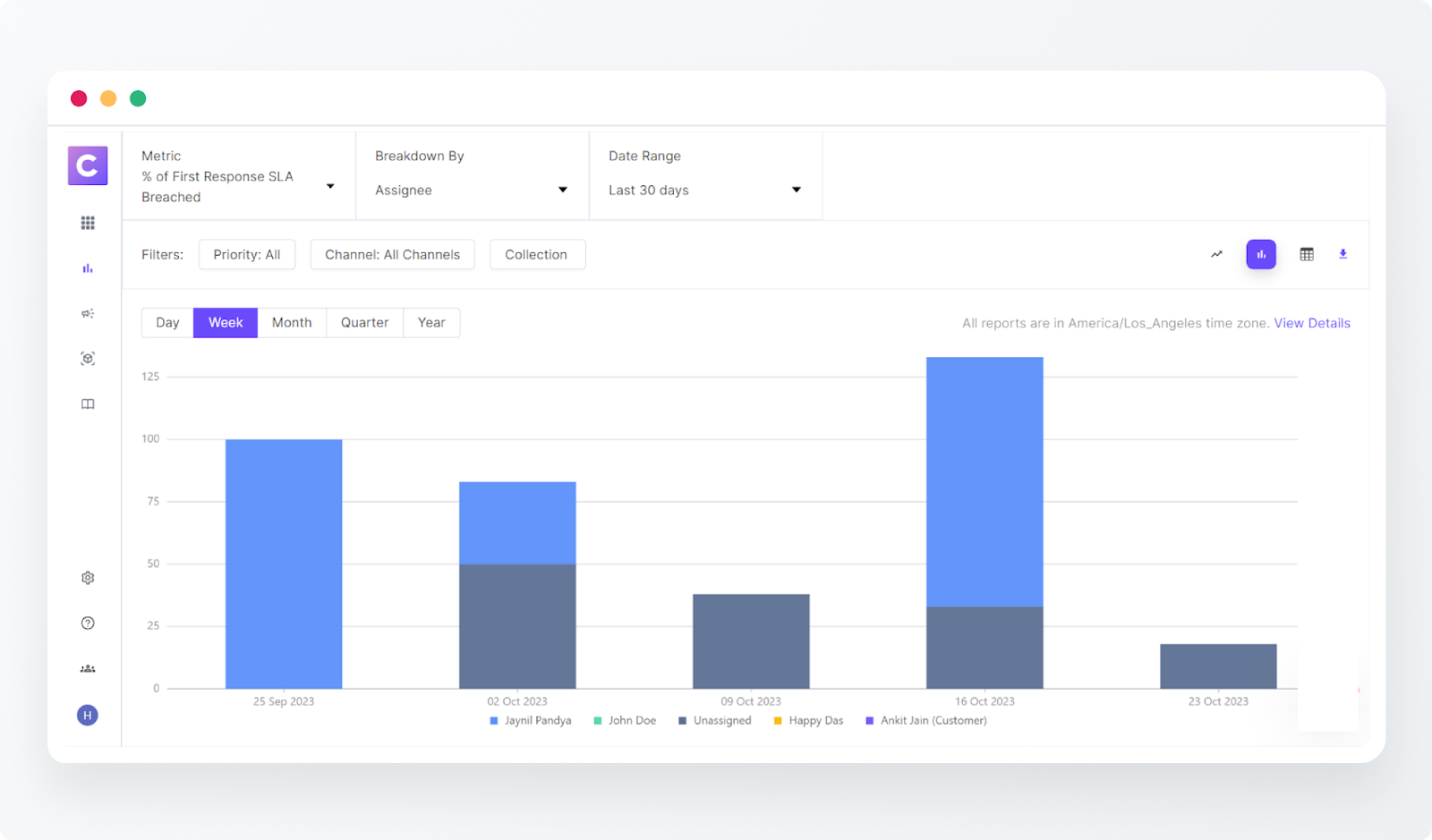Open the knowledge base book icon
The height and width of the screenshot is (840, 1432).
pyautogui.click(x=87, y=403)
